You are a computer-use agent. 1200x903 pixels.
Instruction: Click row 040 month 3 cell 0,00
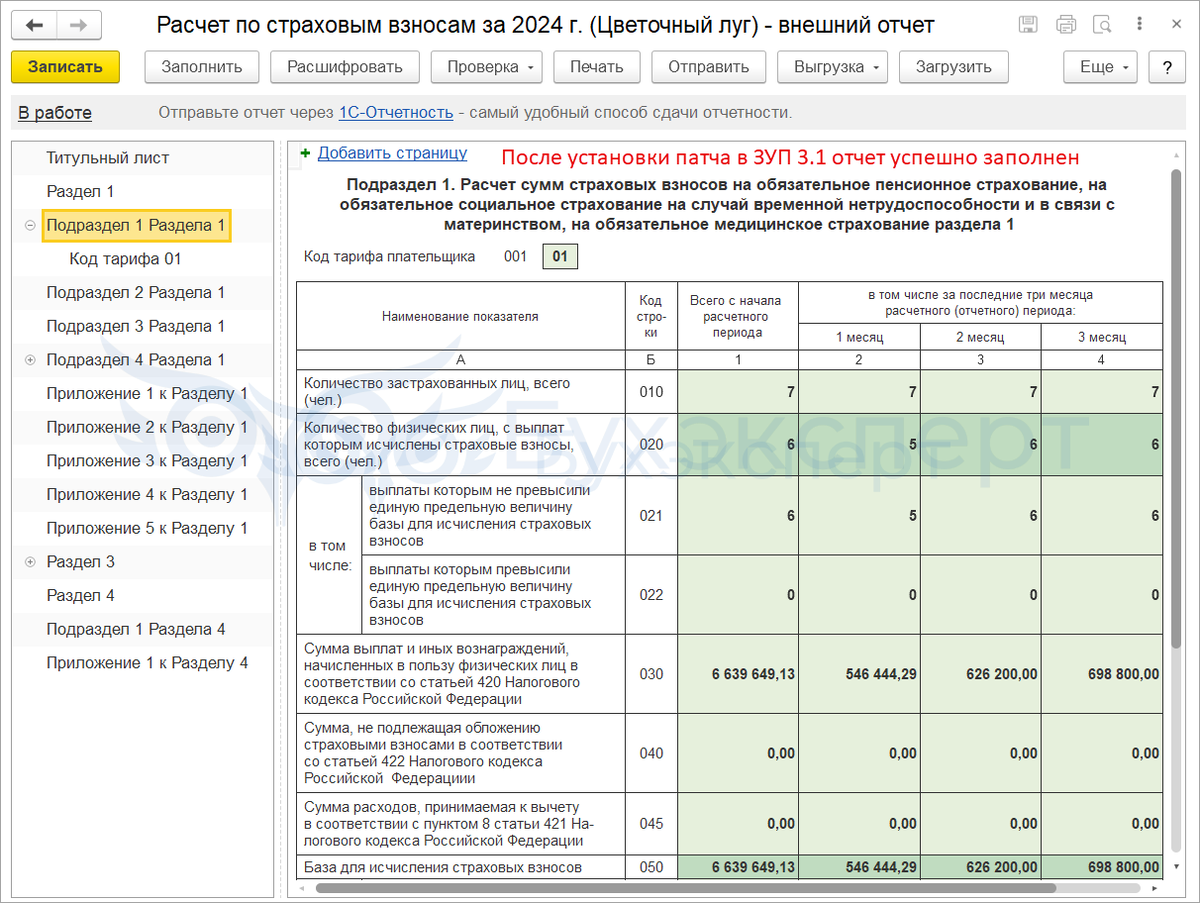tap(1102, 753)
